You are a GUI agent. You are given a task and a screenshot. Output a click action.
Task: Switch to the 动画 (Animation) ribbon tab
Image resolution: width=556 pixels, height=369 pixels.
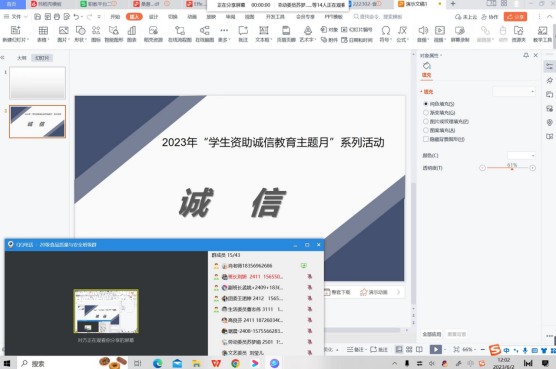[x=192, y=17]
